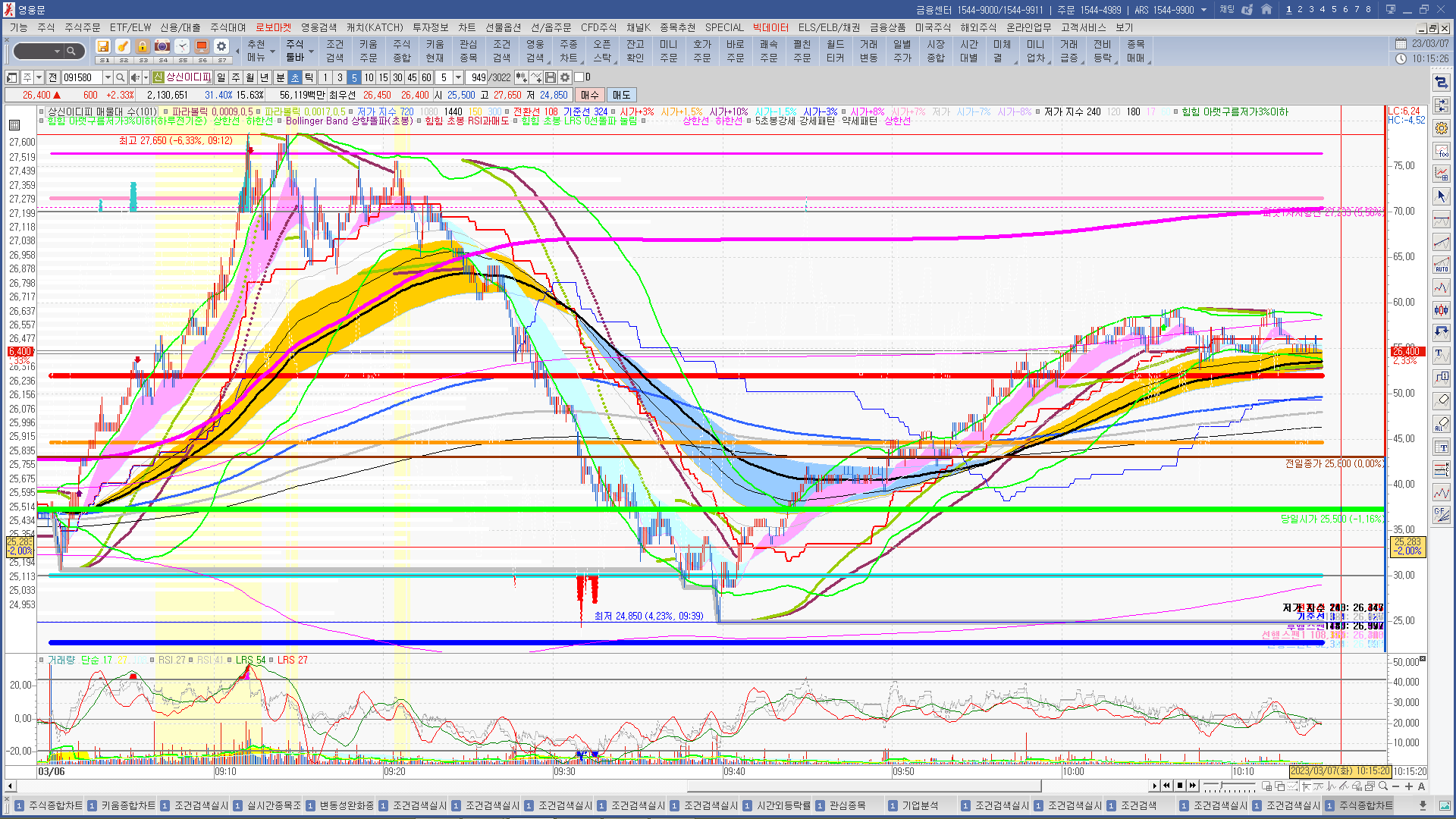Image resolution: width=1456 pixels, height=819 pixels.
Task: Click the zoom out minus icon below chart
Action: [1396, 786]
